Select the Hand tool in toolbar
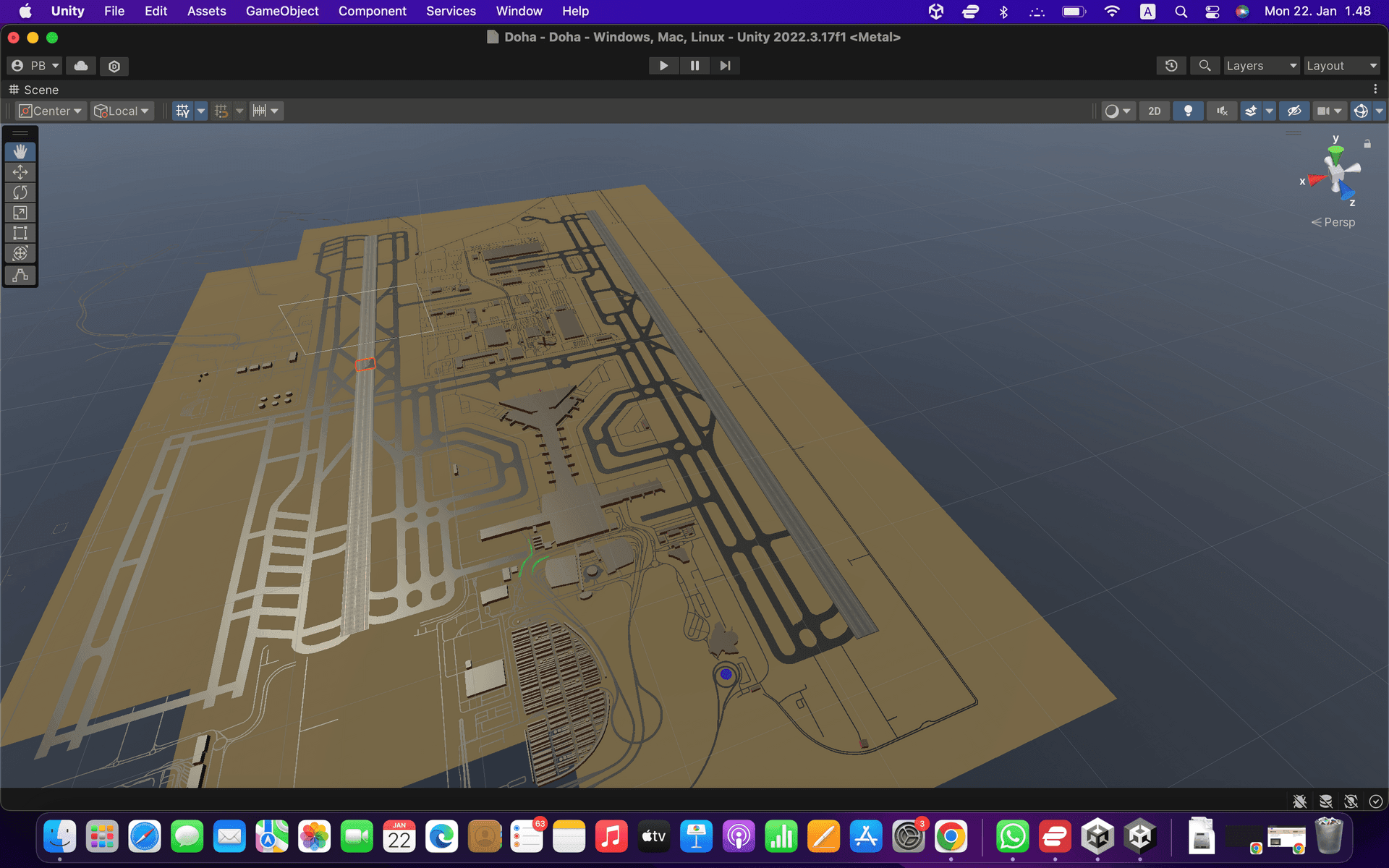 (x=20, y=150)
